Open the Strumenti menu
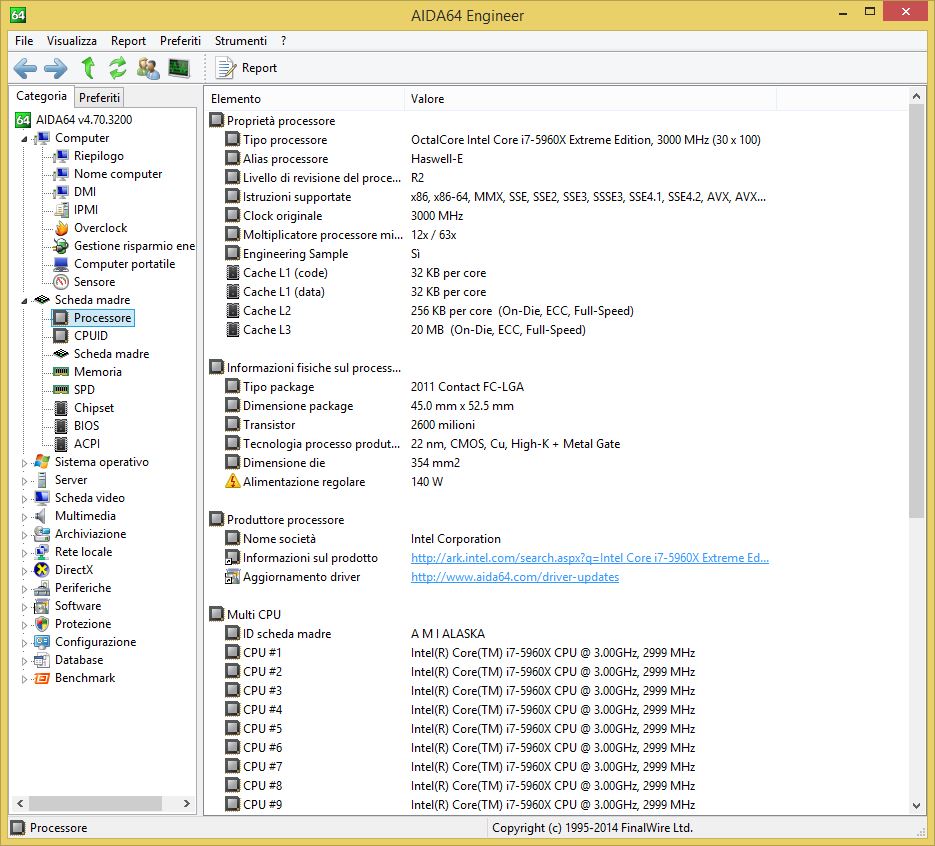935x846 pixels. 240,41
